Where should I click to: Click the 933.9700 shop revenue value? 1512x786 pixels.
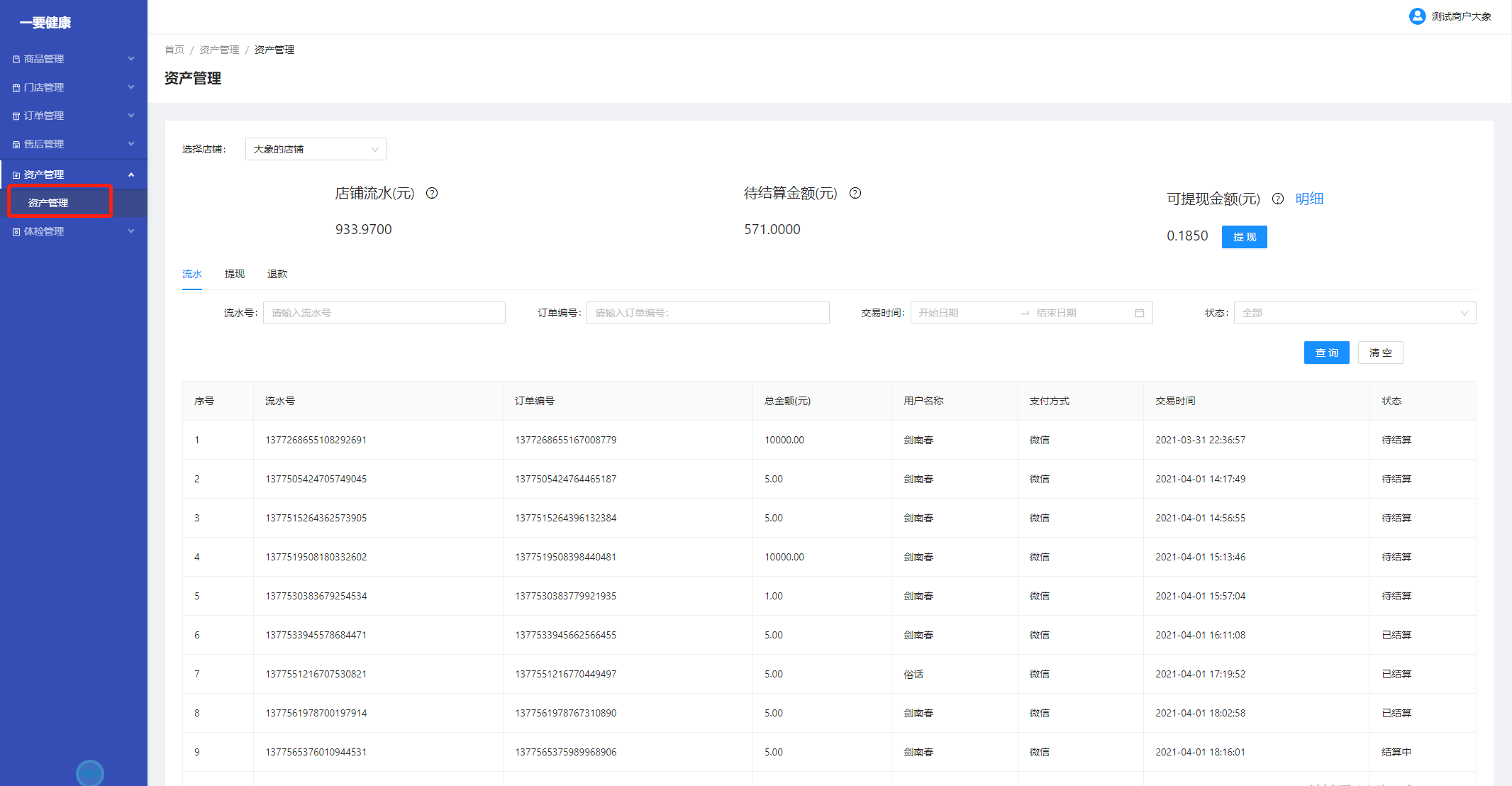pyautogui.click(x=364, y=229)
